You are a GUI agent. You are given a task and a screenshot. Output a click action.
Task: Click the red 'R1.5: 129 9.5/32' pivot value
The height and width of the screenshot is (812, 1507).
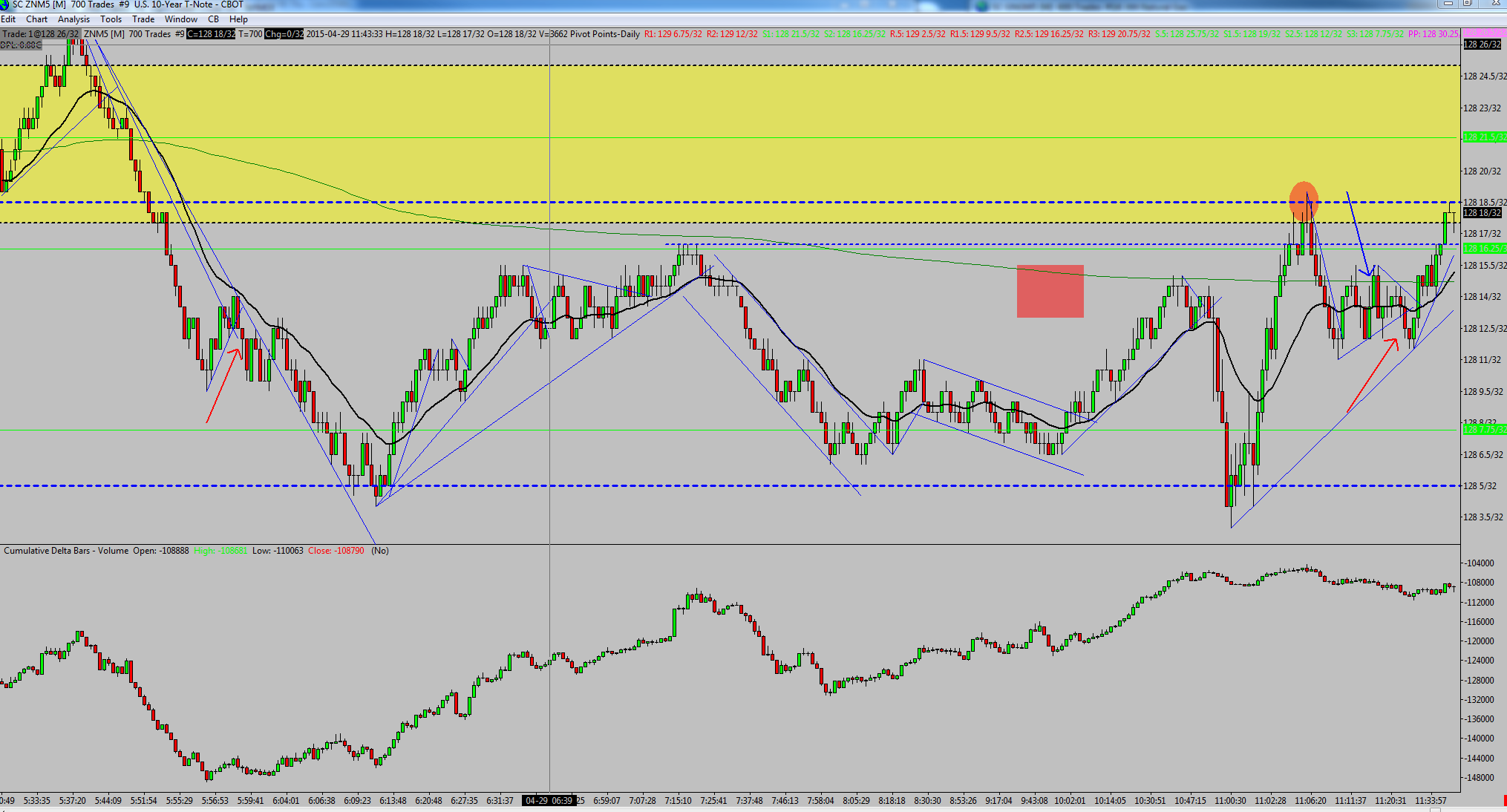980,34
